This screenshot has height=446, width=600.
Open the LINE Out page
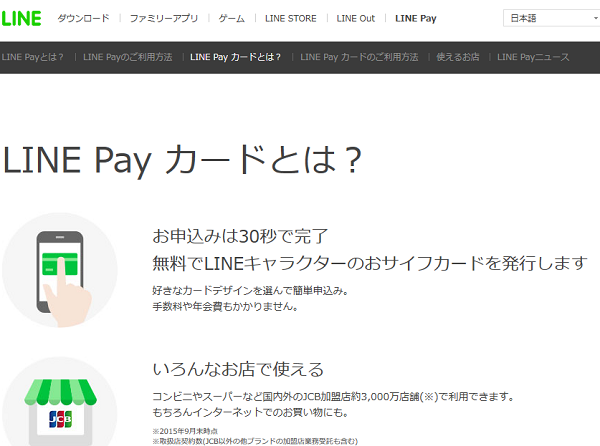pos(356,18)
